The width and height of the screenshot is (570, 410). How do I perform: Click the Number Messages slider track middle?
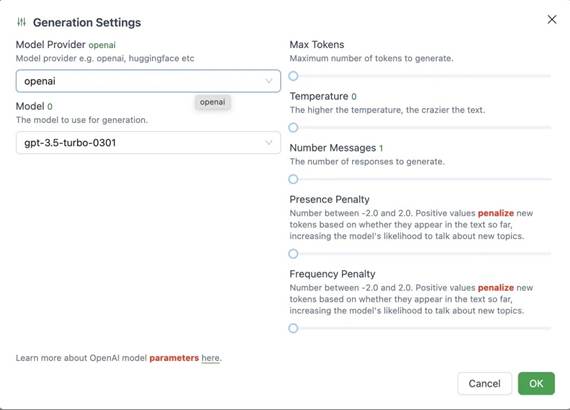(x=421, y=179)
